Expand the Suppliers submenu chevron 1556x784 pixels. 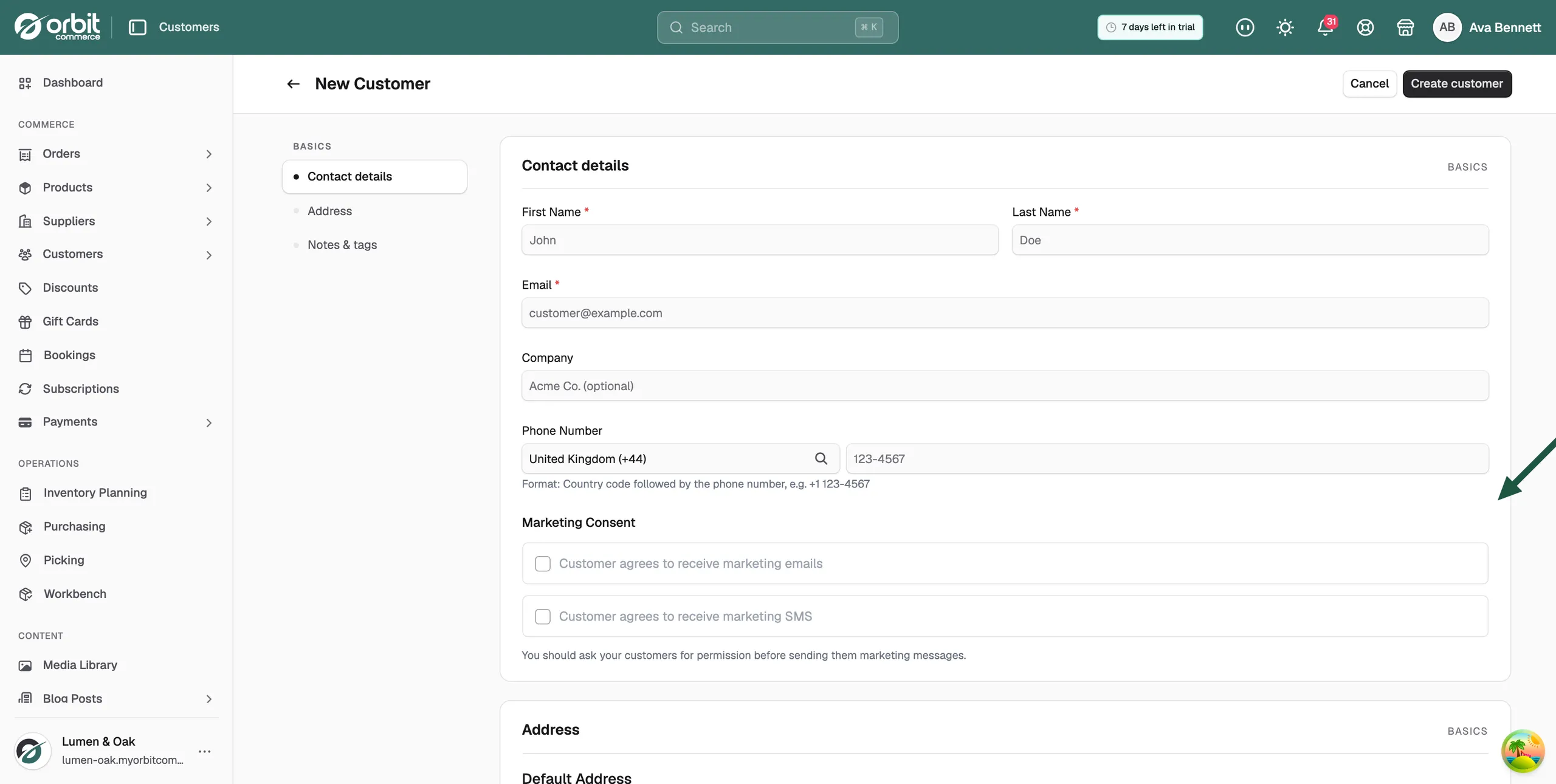(x=209, y=221)
